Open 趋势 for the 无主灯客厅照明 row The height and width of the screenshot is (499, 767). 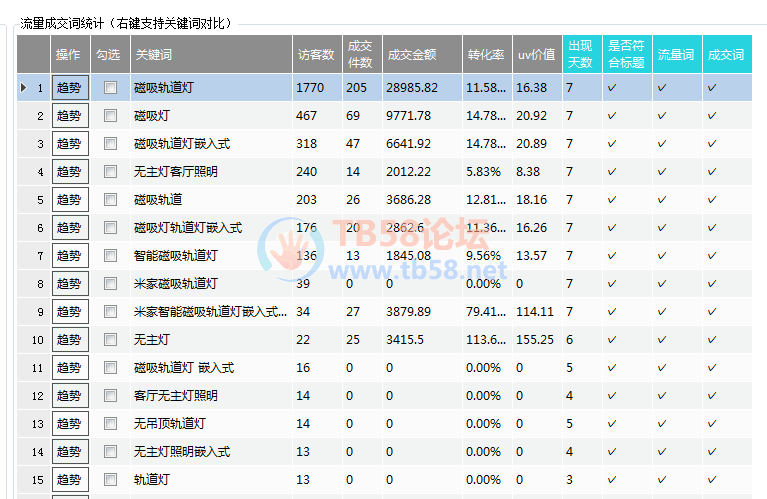click(69, 172)
